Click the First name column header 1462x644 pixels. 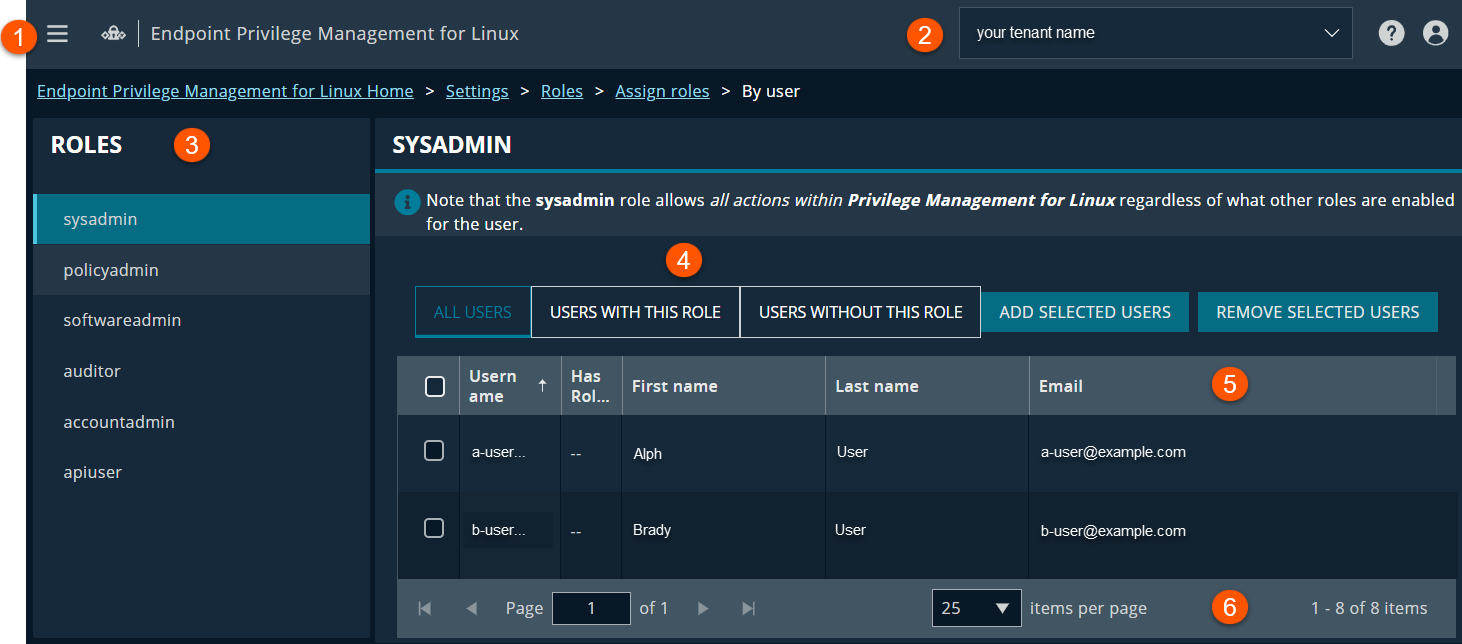point(724,386)
